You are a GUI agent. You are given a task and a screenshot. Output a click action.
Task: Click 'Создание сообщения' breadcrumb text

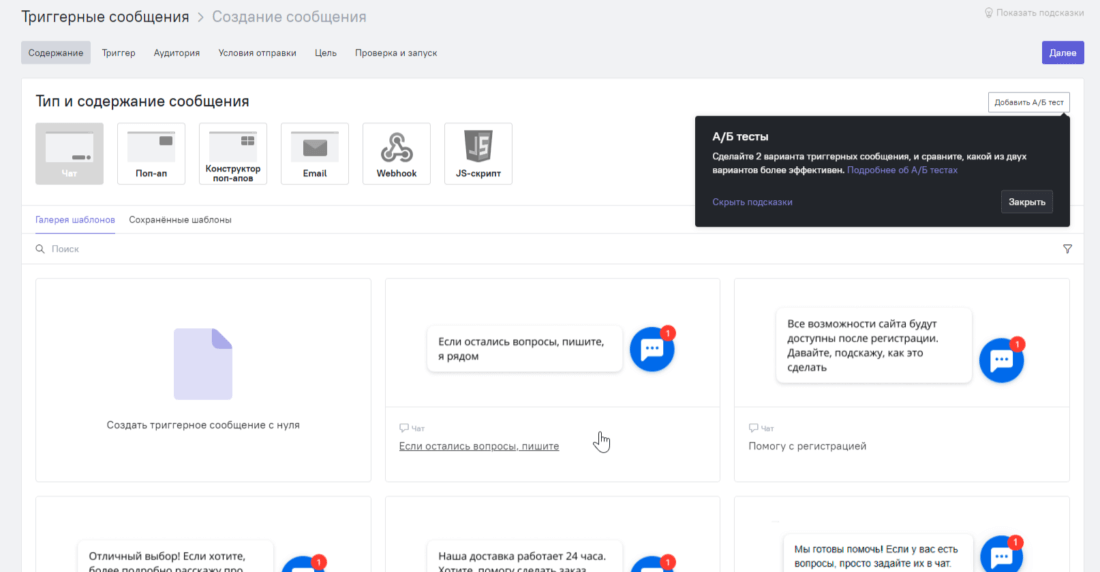(x=289, y=17)
